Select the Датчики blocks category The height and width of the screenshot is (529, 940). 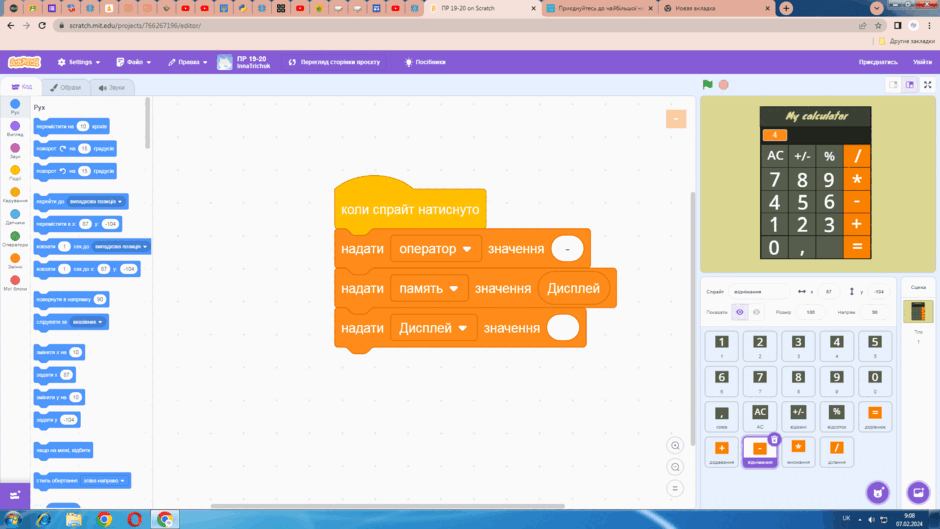[x=15, y=217]
